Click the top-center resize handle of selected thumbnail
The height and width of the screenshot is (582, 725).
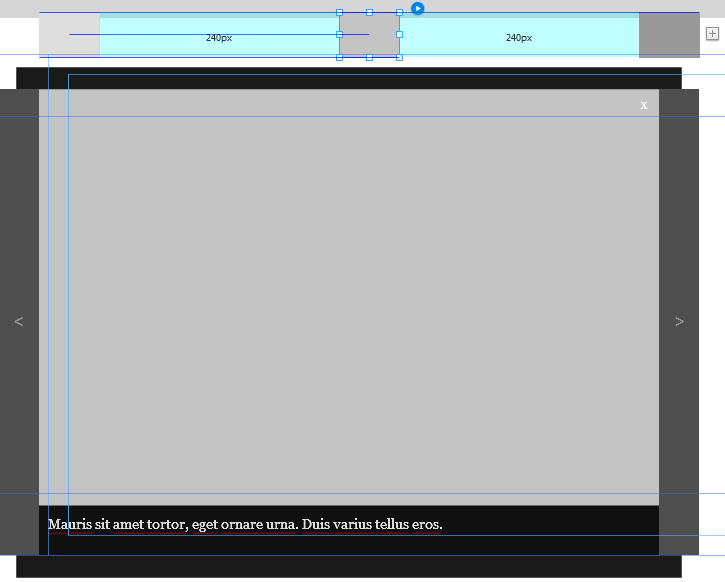[369, 12]
